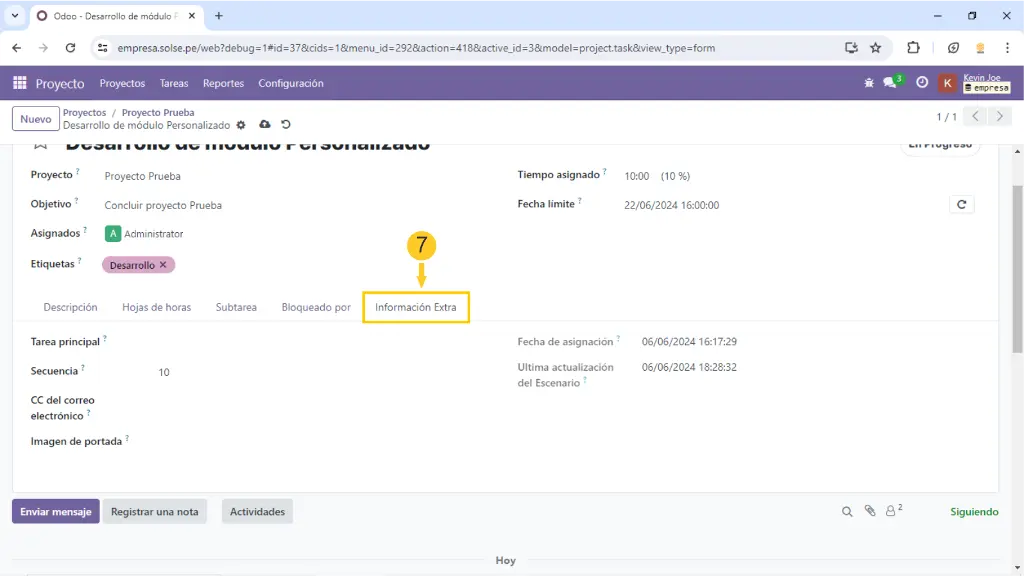
Task: Toggle Siguiendo follow status
Action: tap(974, 511)
